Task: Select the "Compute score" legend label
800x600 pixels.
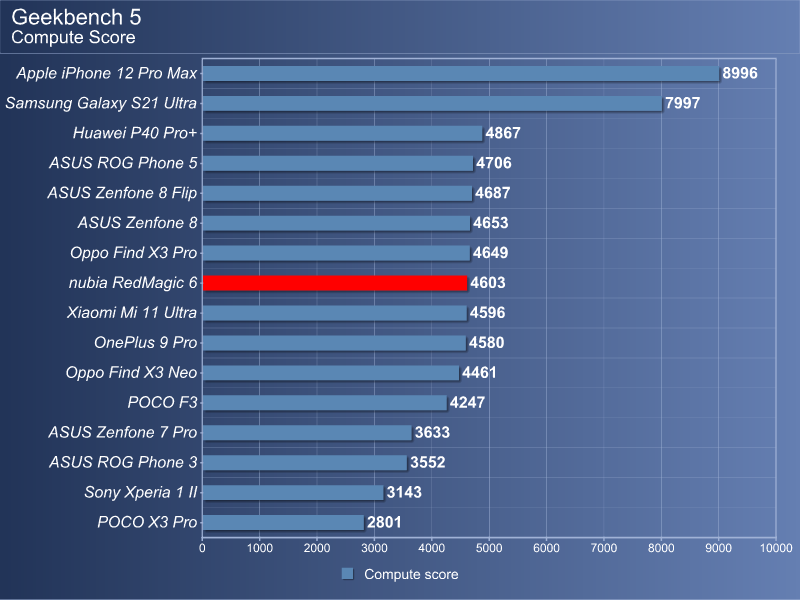Action: pos(411,574)
